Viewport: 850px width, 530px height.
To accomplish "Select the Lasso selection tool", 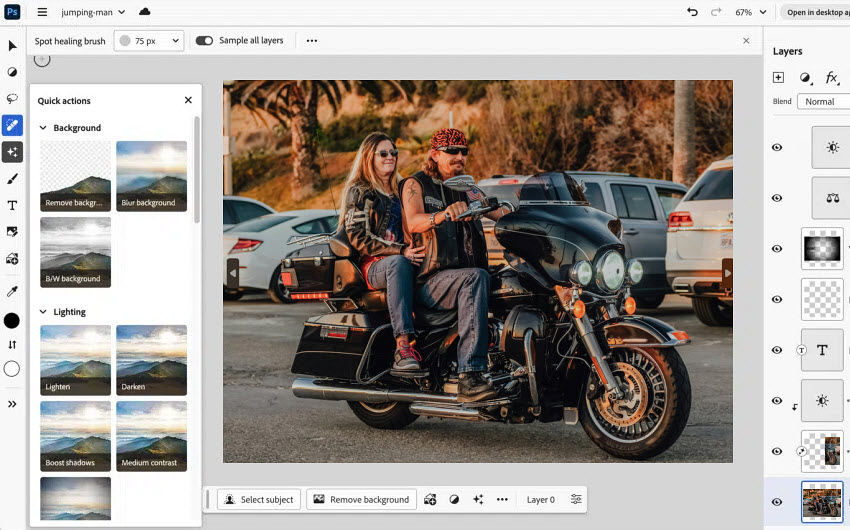I will (12, 99).
